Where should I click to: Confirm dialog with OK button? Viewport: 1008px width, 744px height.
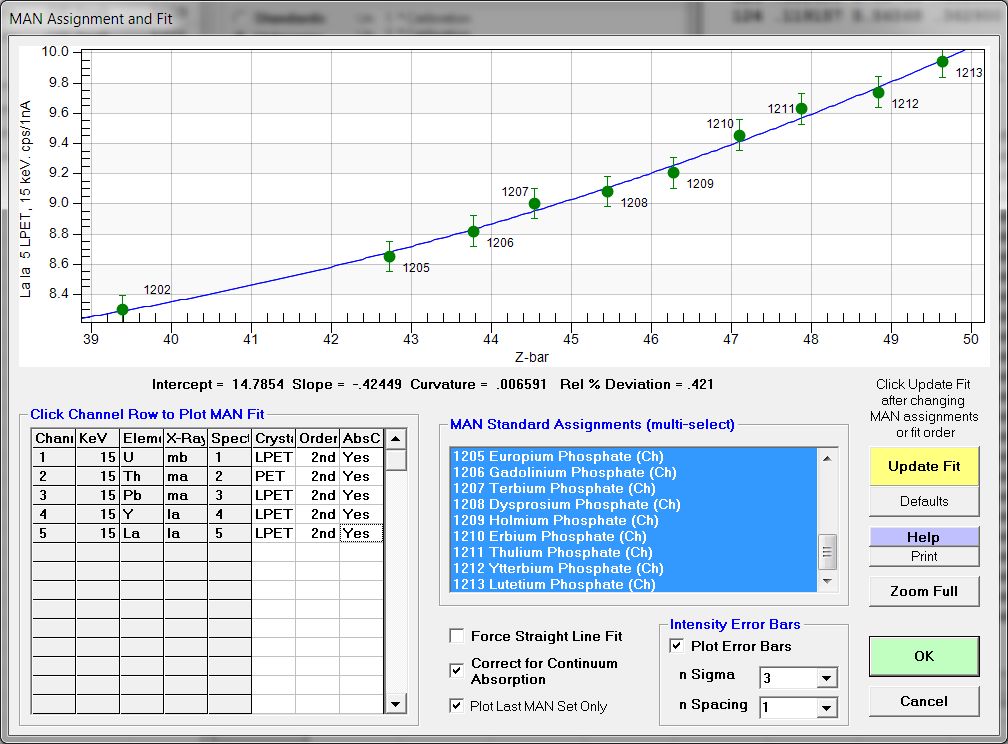click(923, 656)
